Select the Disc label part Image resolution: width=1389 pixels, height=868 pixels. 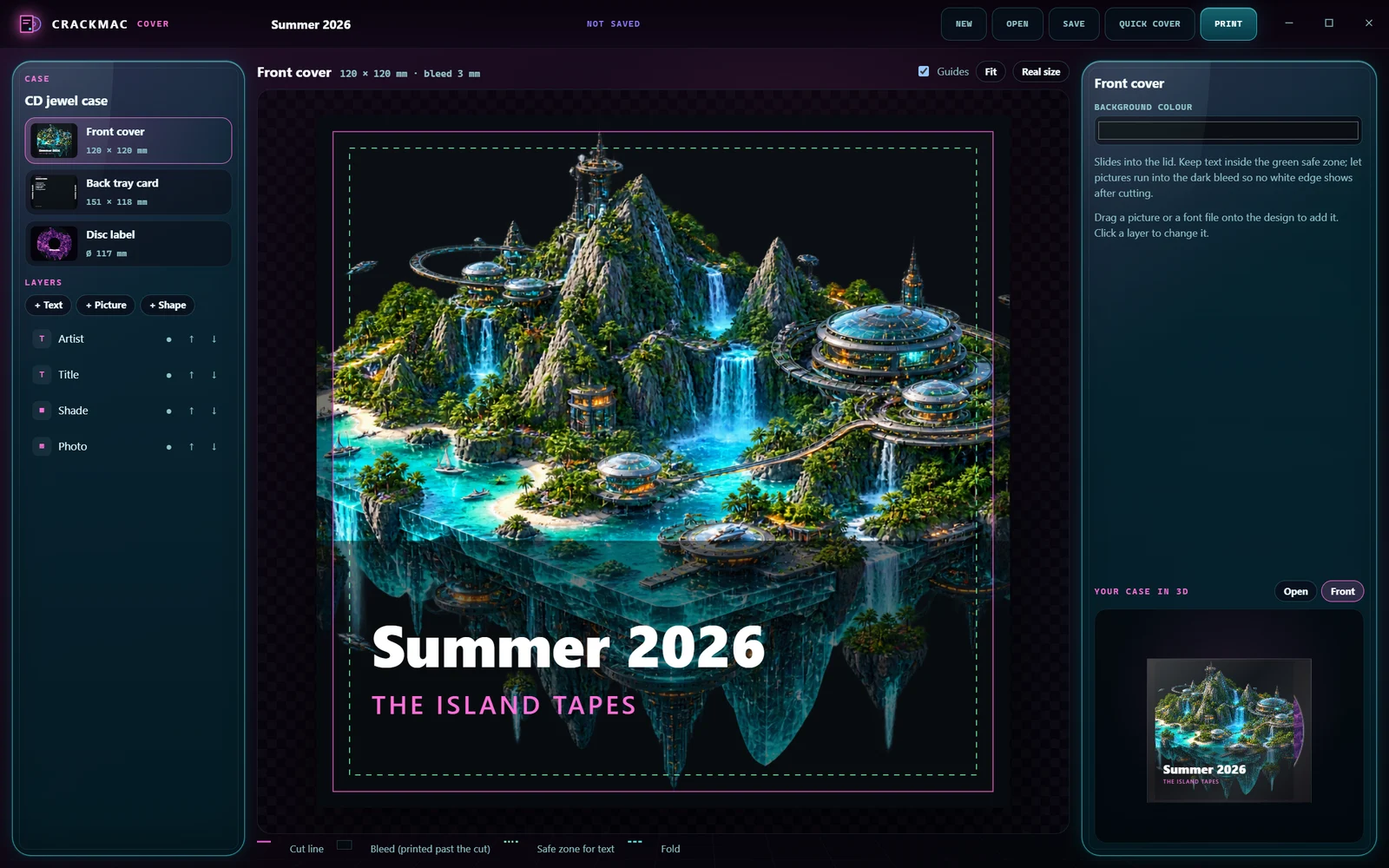[x=128, y=244]
